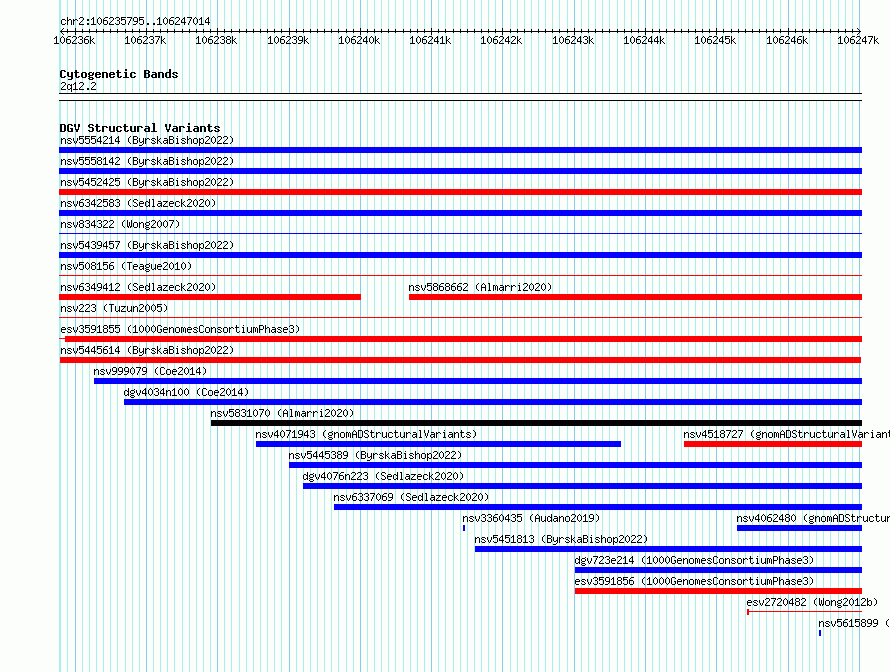Click the esv3591855 (1000GenomesConsortiumPhase3) label

pyautogui.click(x=180, y=329)
